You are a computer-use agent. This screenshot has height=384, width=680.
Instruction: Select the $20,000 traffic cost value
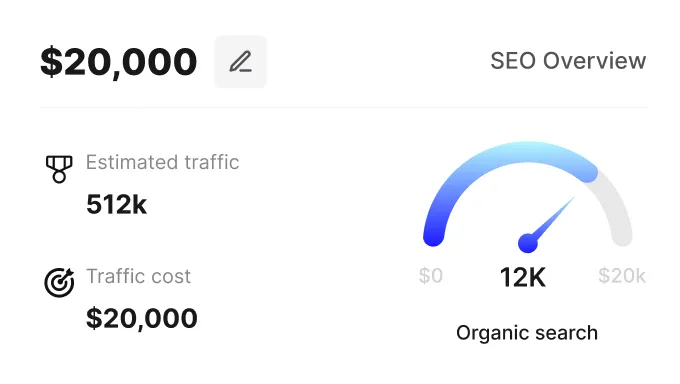point(142,318)
